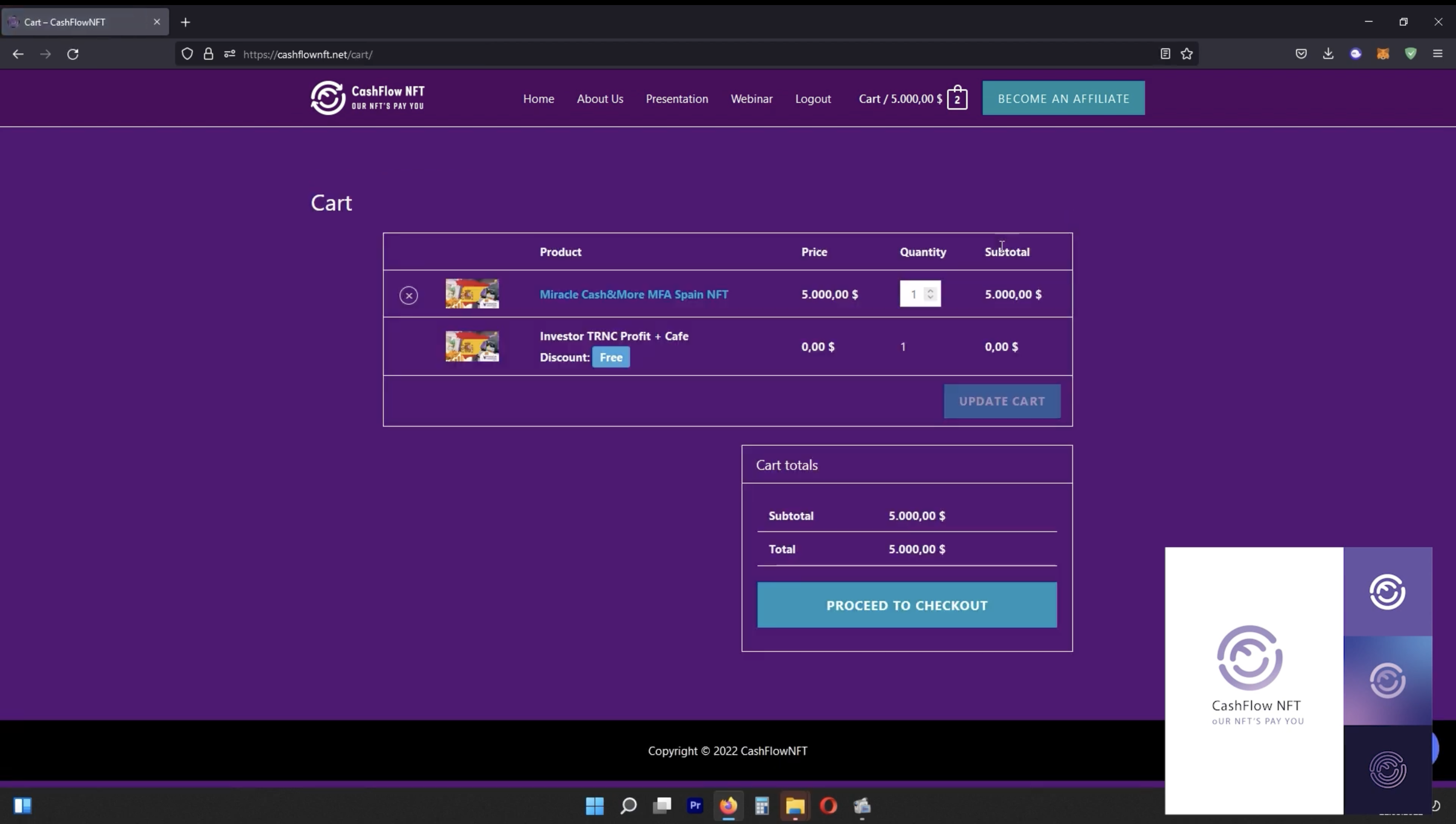Open the Calculator app on taskbar
This screenshot has width=1456, height=824.
(x=762, y=805)
